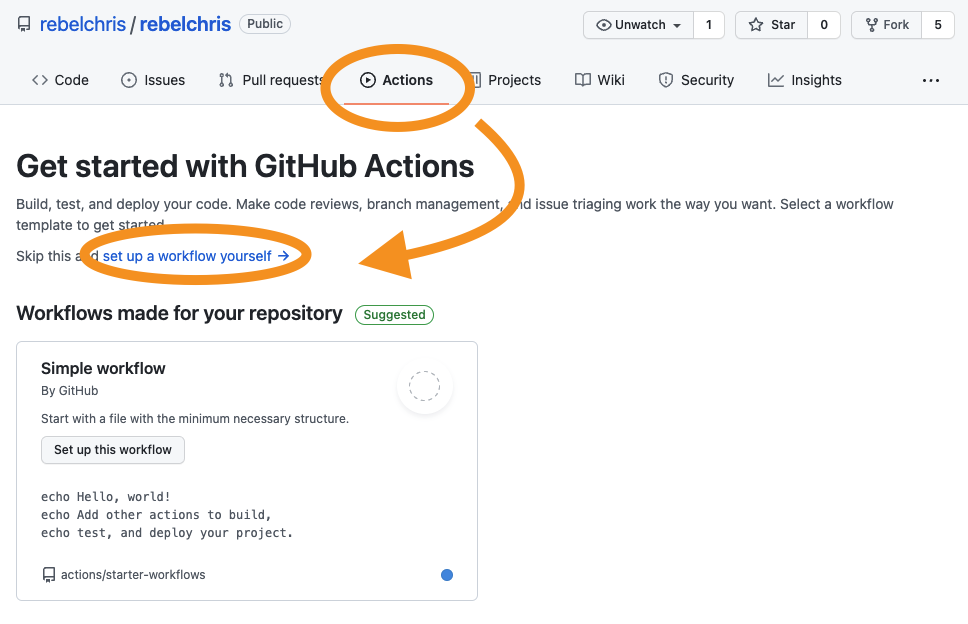
Task: Click the Suggested label badge
Action: pyautogui.click(x=394, y=315)
